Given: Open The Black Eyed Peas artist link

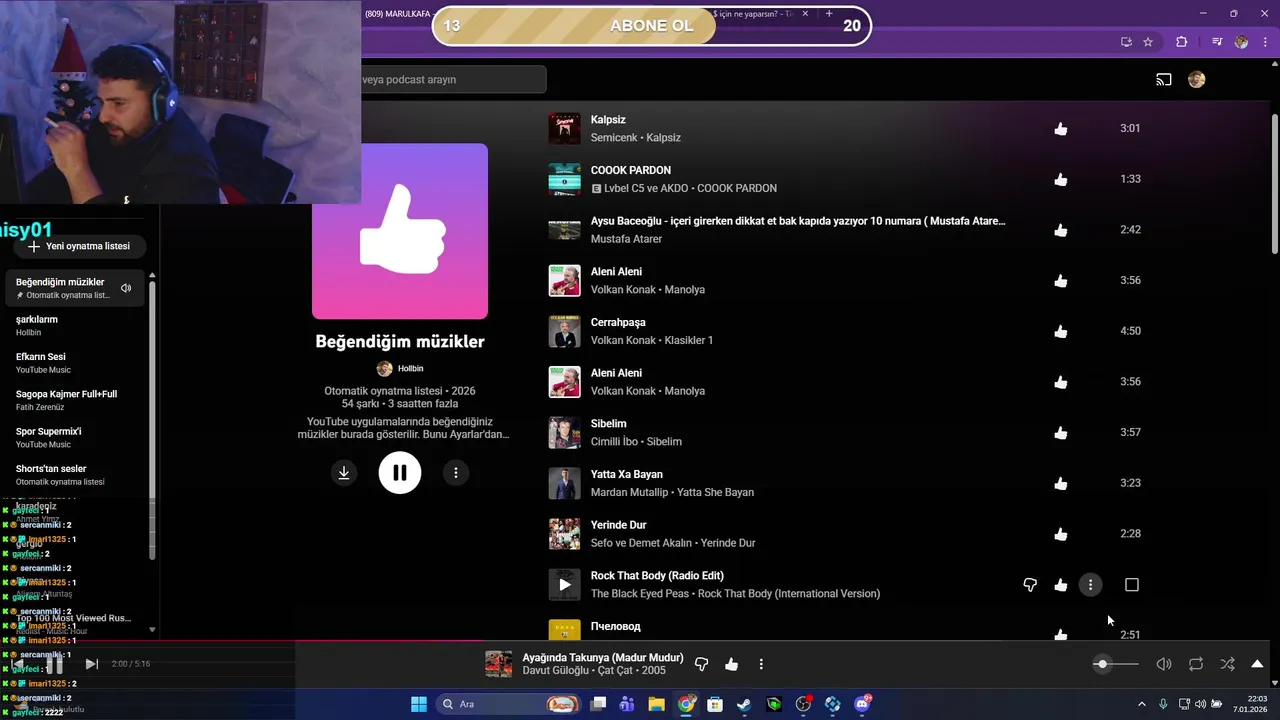Looking at the screenshot, I should [x=640, y=594].
